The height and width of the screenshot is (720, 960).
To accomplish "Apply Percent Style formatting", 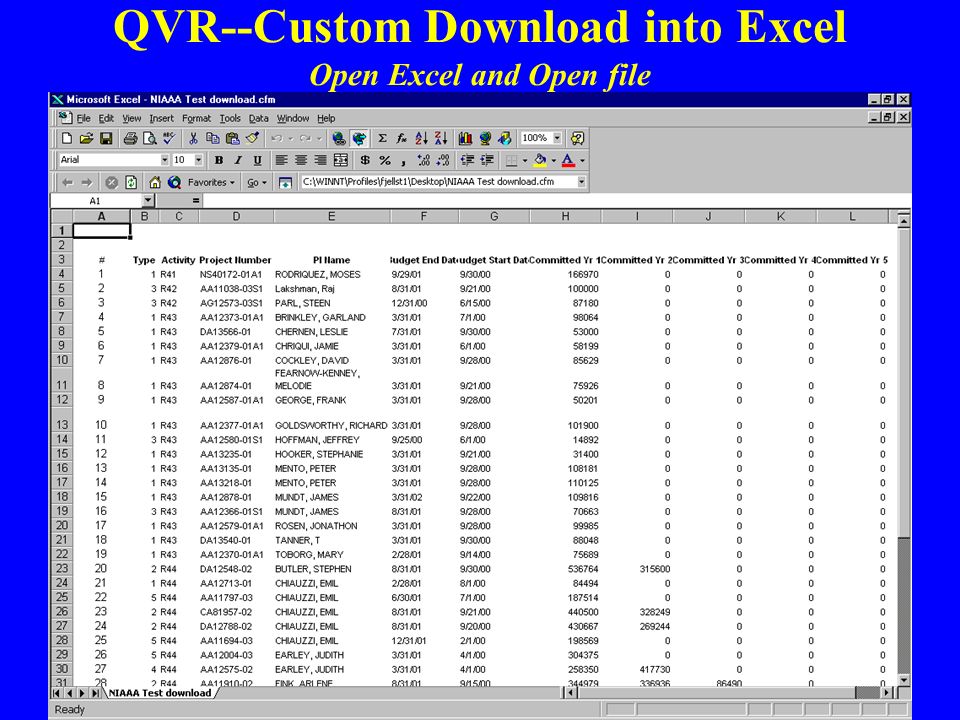I will click(x=384, y=160).
